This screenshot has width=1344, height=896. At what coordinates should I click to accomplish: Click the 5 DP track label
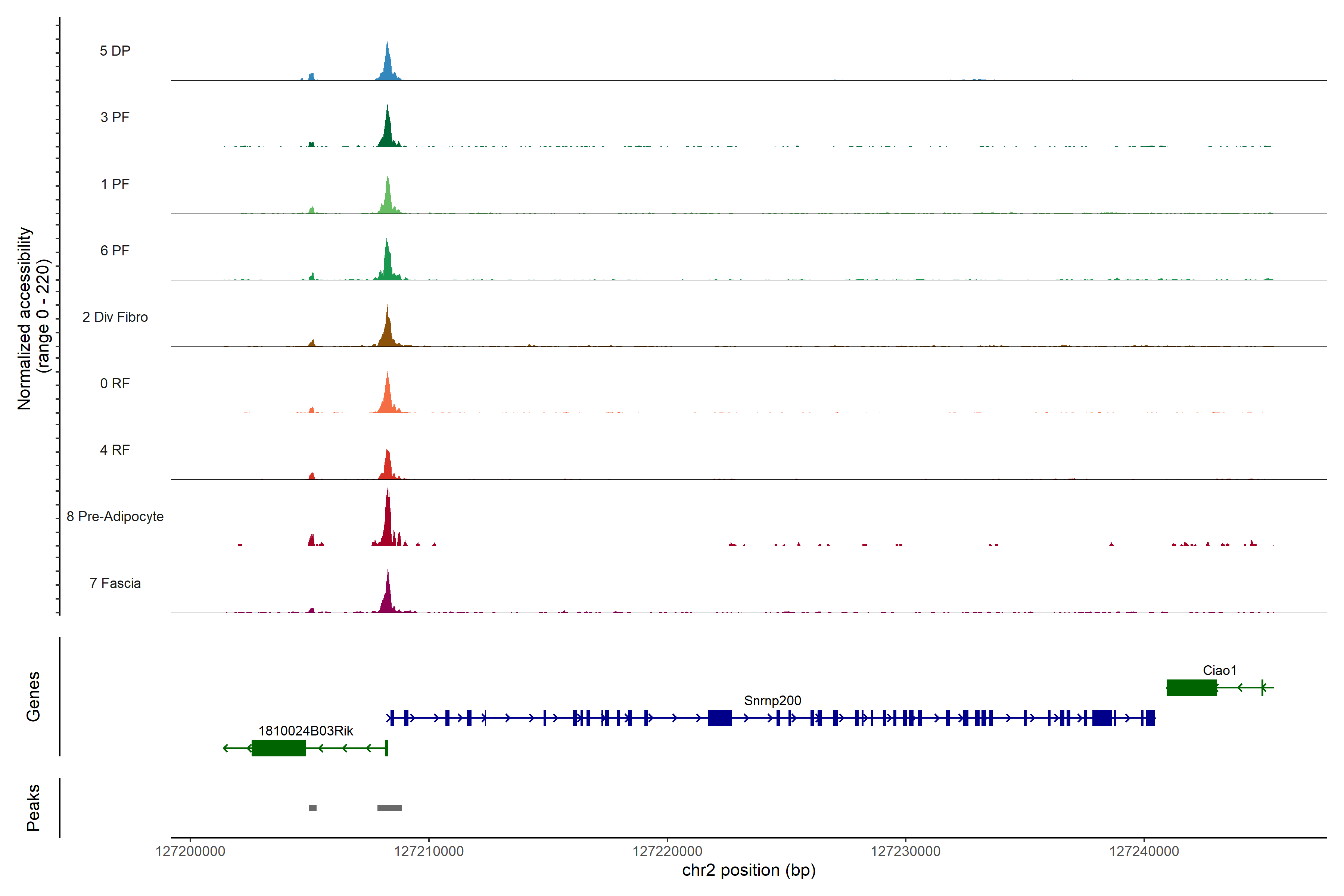pyautogui.click(x=115, y=51)
